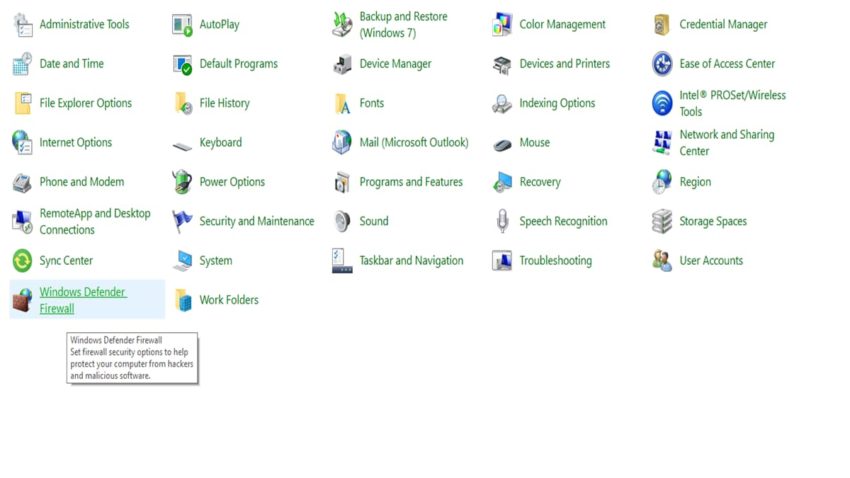
Task: Open the Default Programs icon
Action: (182, 64)
